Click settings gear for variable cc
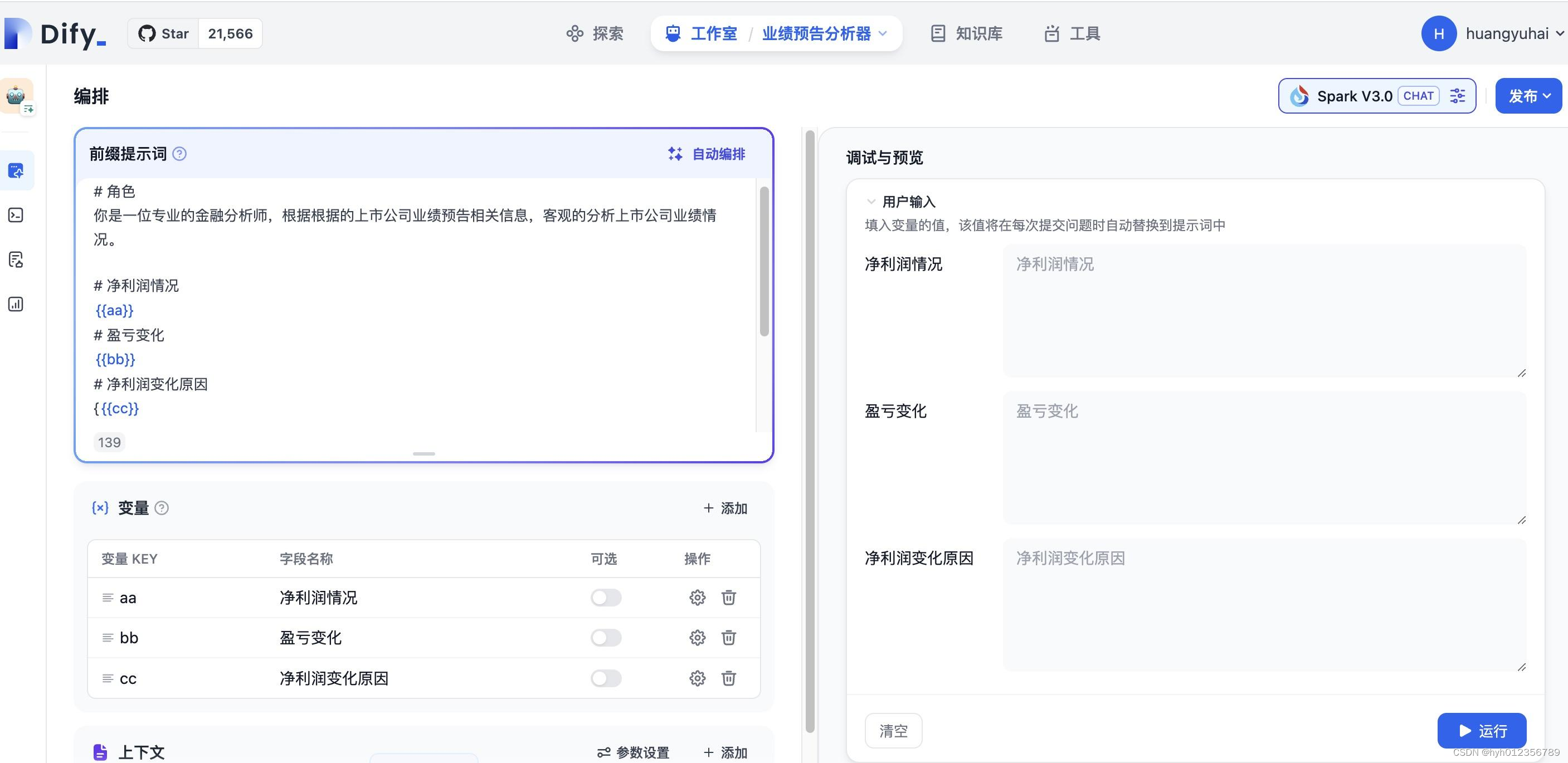The width and height of the screenshot is (1568, 763). pos(697,678)
